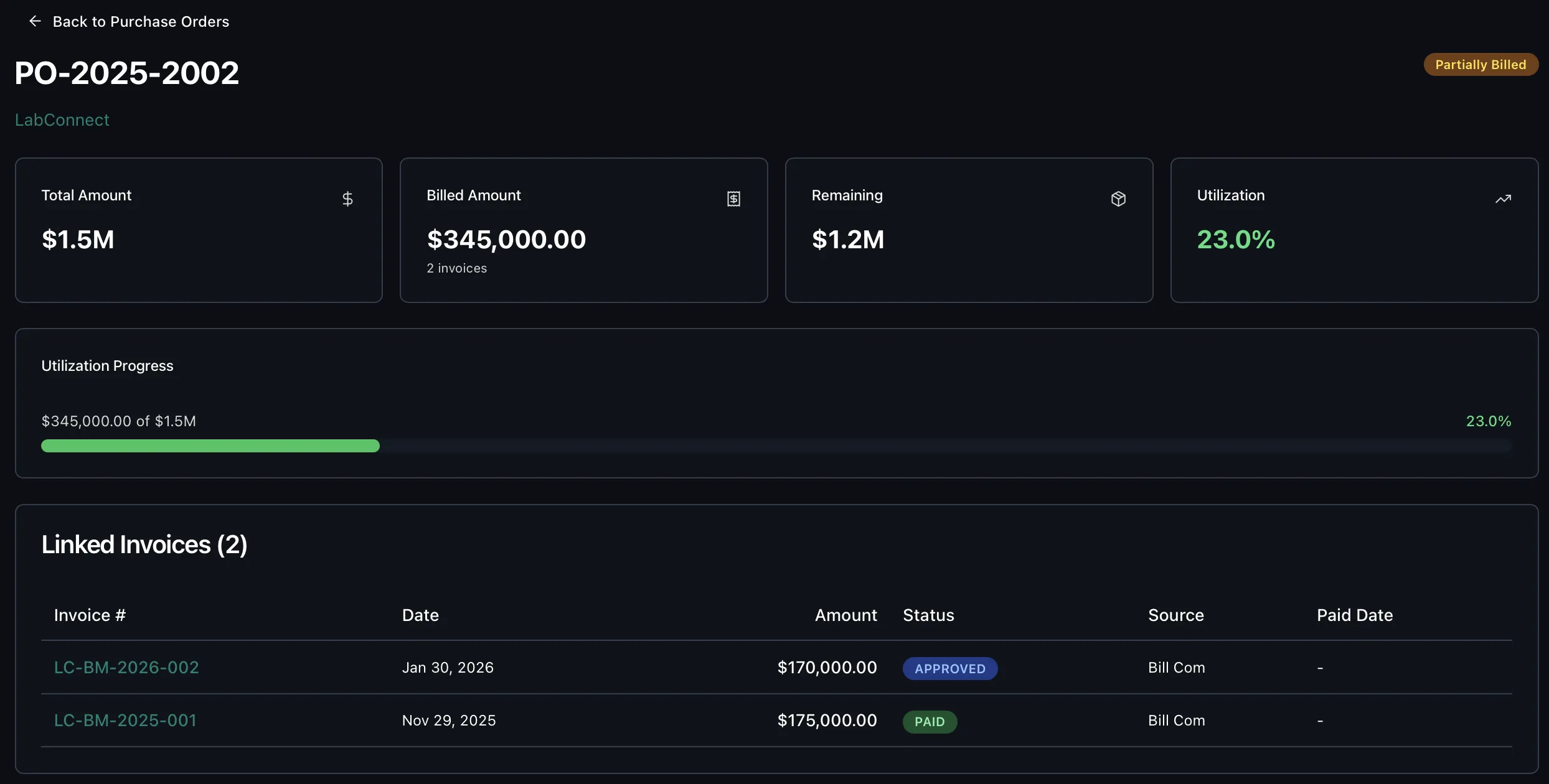
Task: Toggle the APPROVED status pill on LC-BM-2026-002
Action: click(x=949, y=668)
